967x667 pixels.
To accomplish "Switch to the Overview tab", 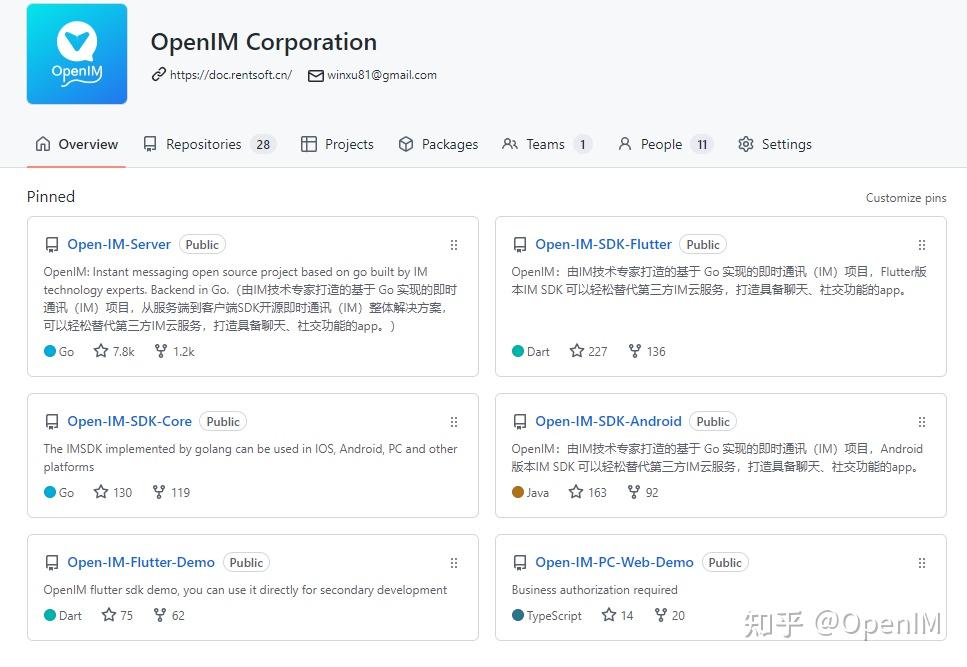I will click(76, 144).
